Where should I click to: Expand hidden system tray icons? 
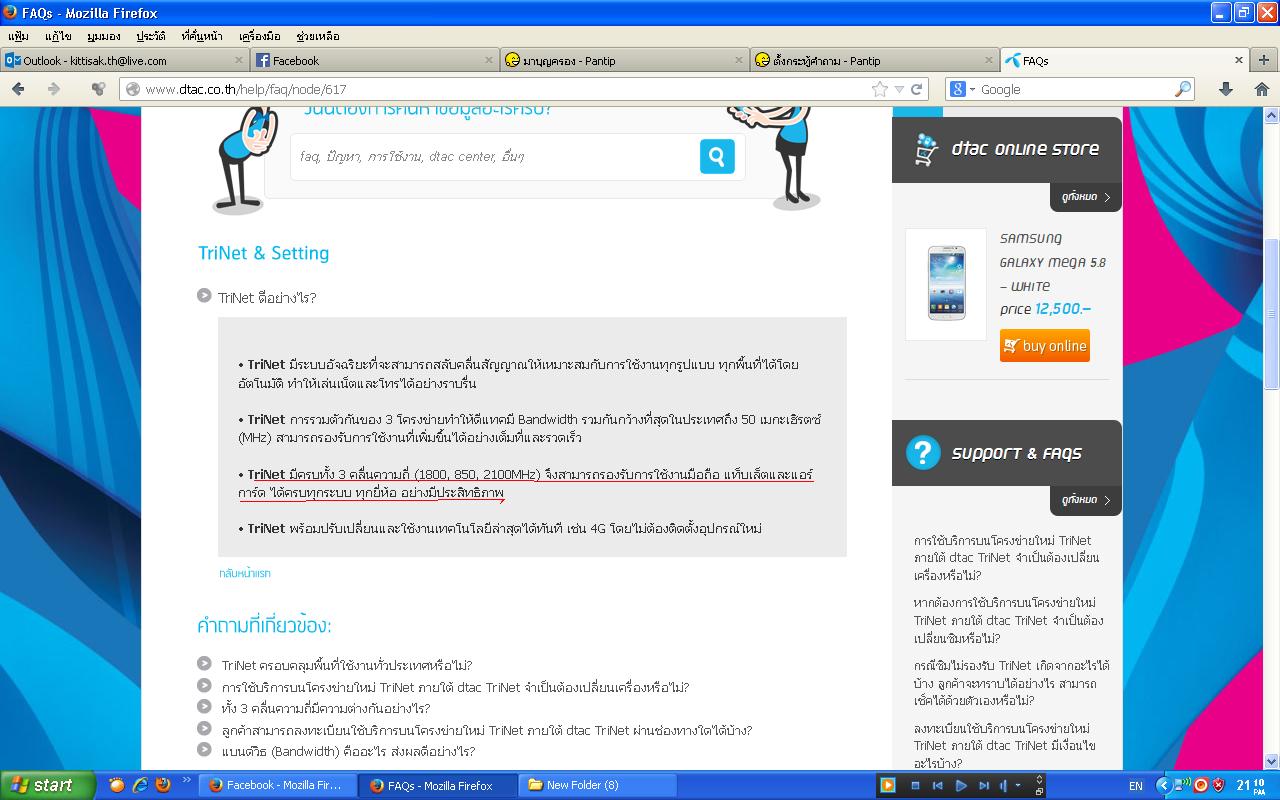(1164, 786)
